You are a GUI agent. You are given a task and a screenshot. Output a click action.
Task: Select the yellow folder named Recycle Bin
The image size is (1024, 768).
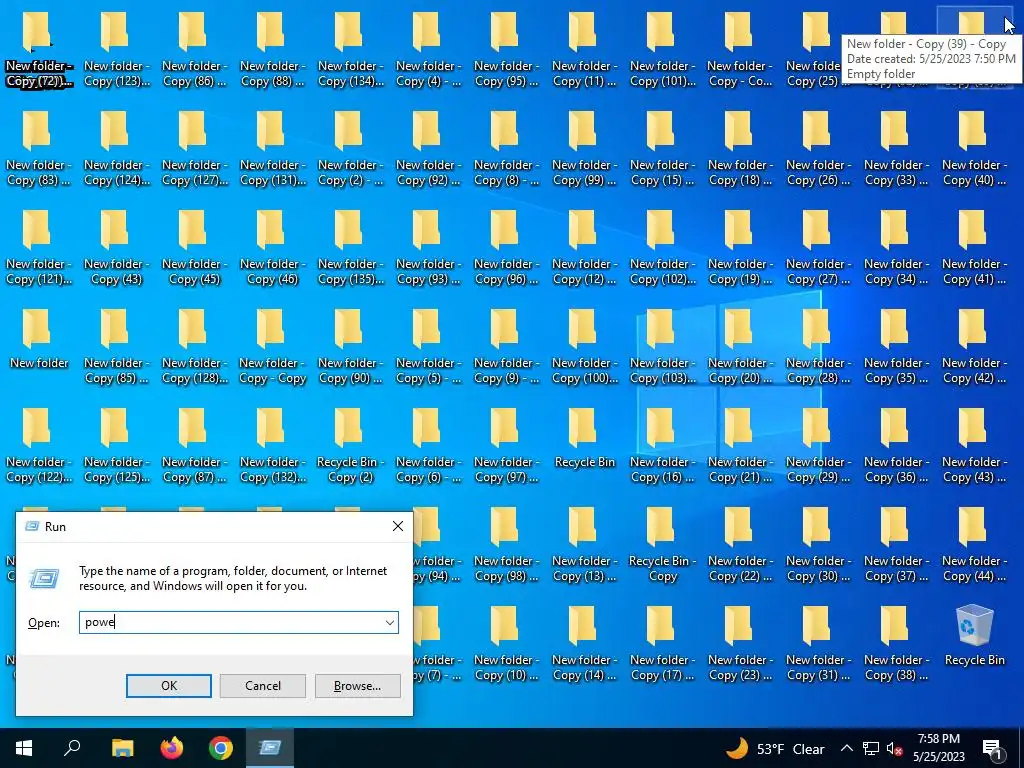coord(584,439)
